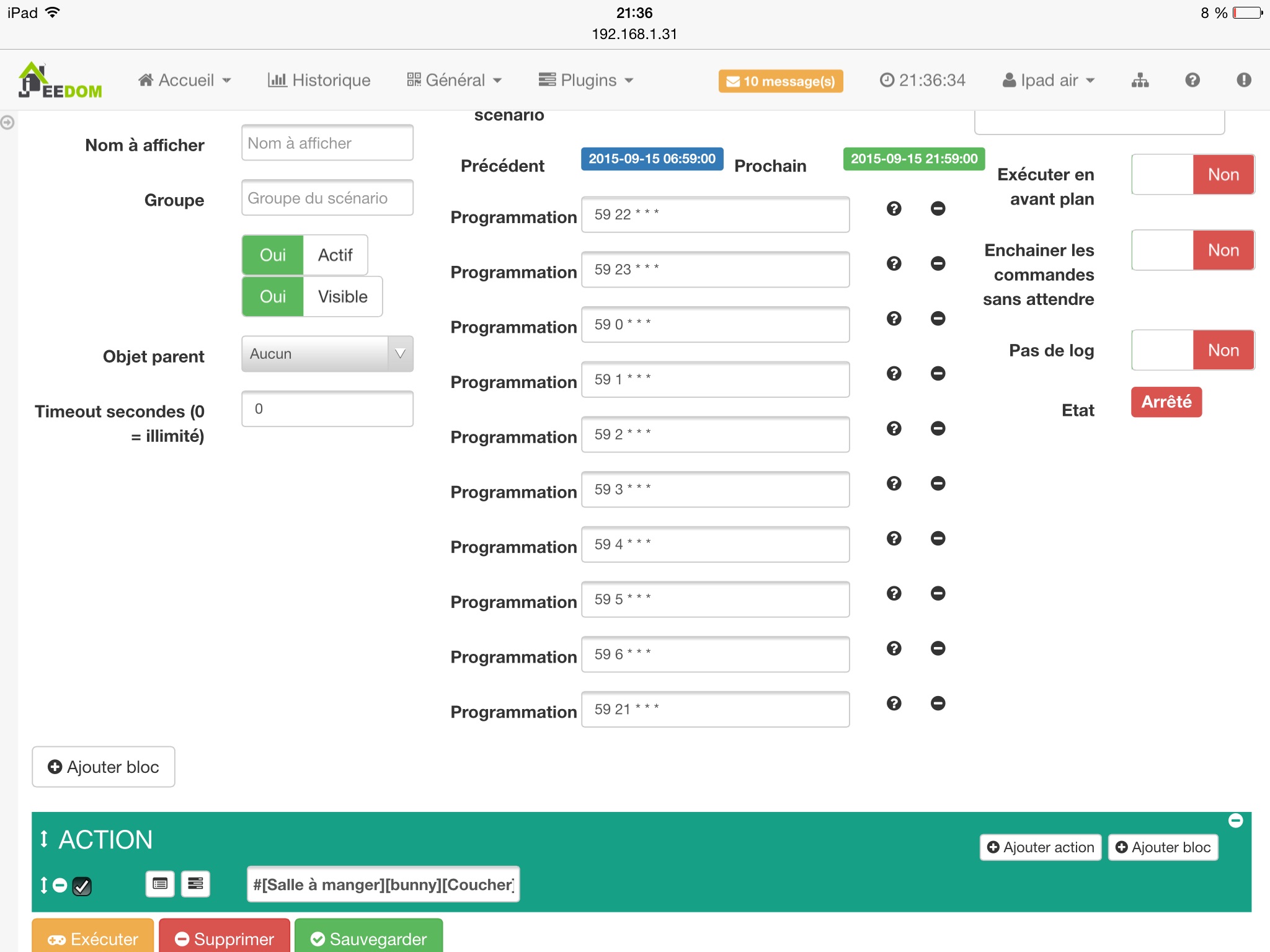Open help for programmation 59 21

tap(894, 703)
